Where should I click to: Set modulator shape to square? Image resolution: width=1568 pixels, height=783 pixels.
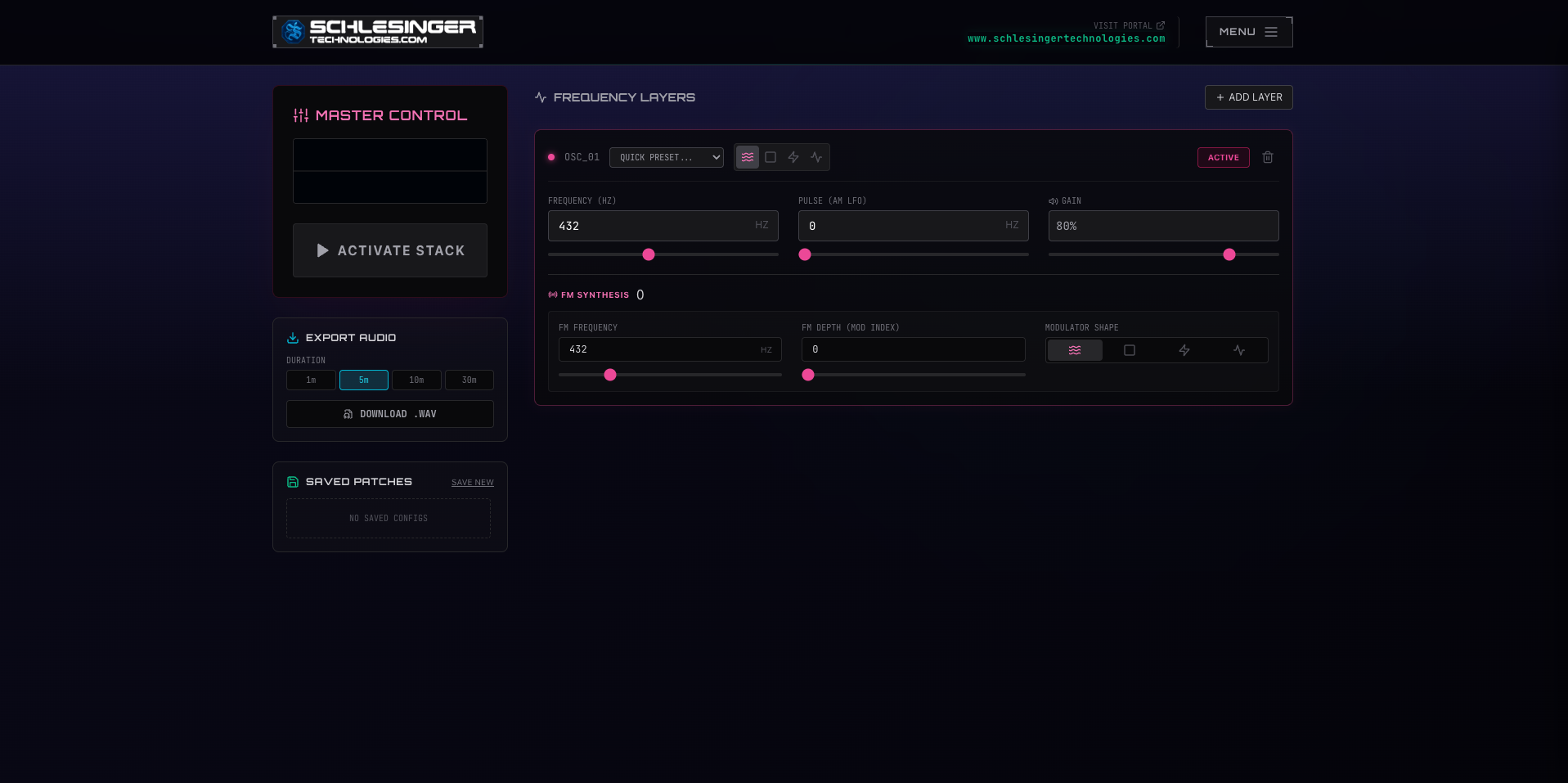(x=1130, y=350)
